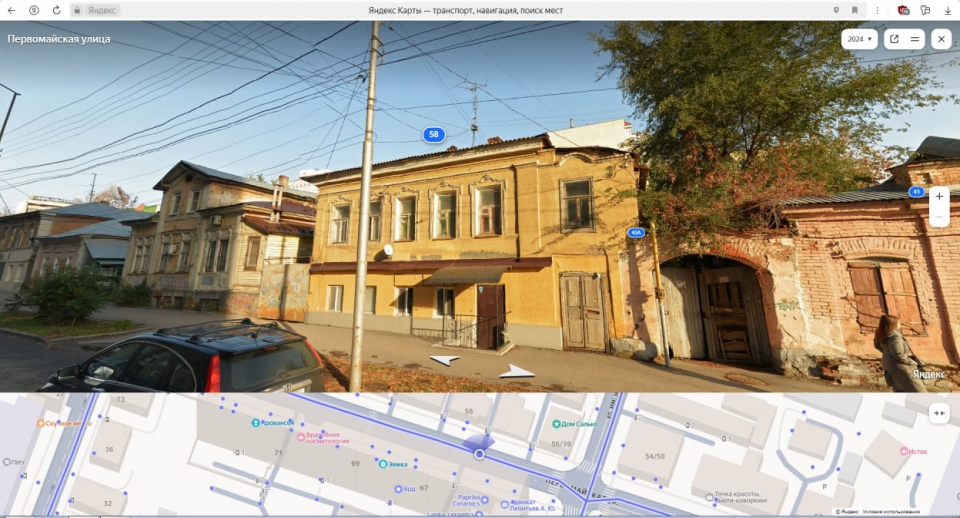The height and width of the screenshot is (518, 960).
Task: Open the browser downloads icon
Action: coord(946,10)
